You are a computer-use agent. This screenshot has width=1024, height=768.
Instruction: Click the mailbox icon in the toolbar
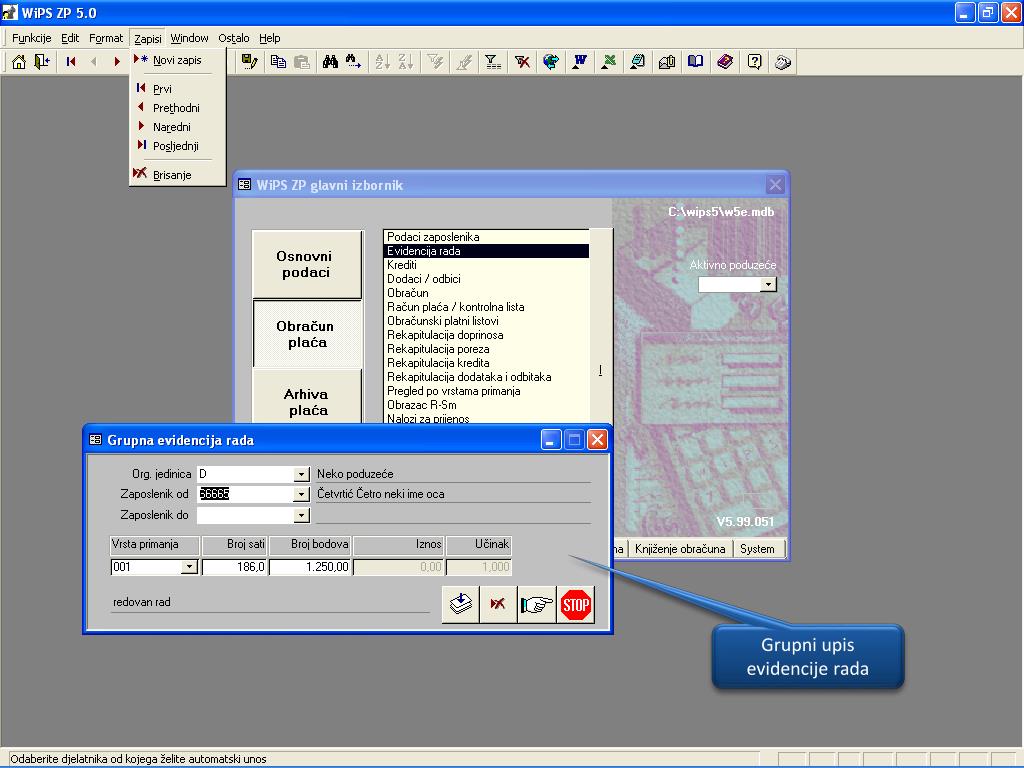(667, 62)
